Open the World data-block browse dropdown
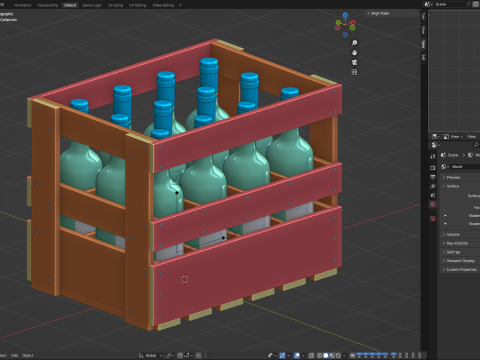480x360 pixels. coord(445,167)
